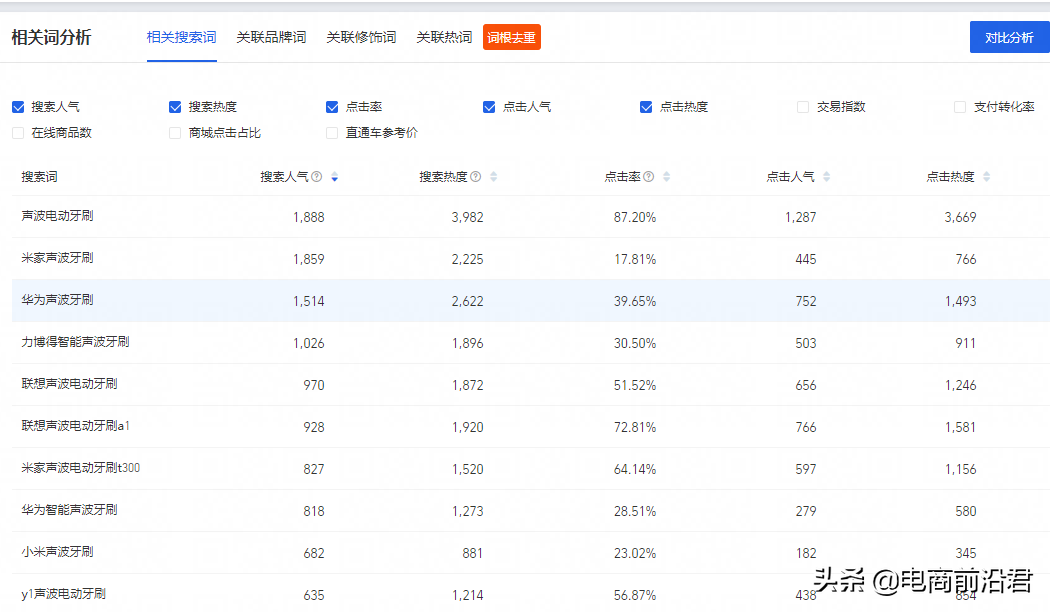The height and width of the screenshot is (612, 1051).
Task: Click the 相关词分析 section title
Action: coord(52,38)
